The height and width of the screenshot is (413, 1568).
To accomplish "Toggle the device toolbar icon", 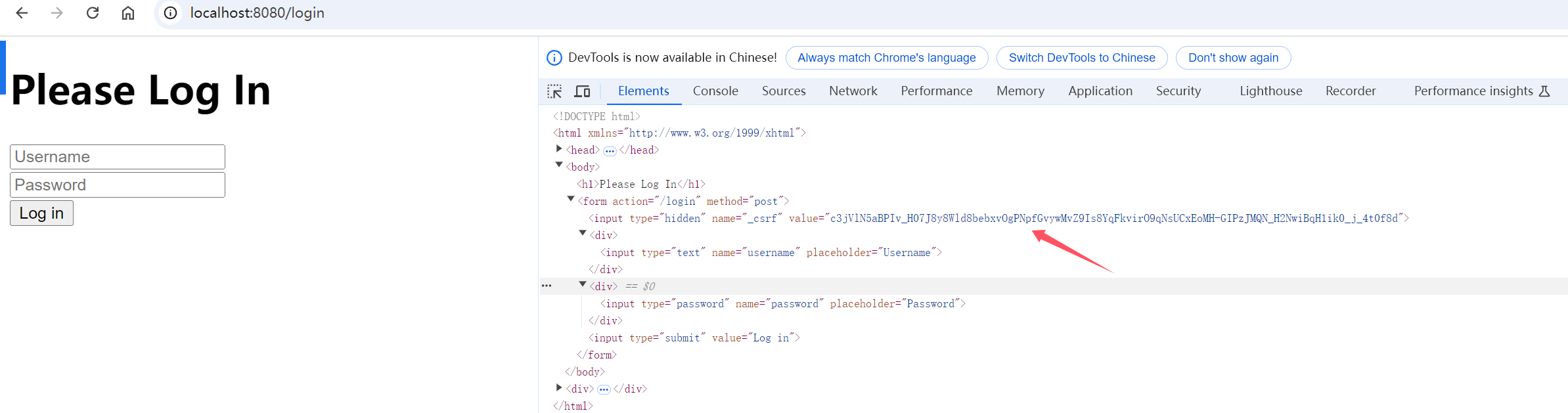I will tap(582, 91).
